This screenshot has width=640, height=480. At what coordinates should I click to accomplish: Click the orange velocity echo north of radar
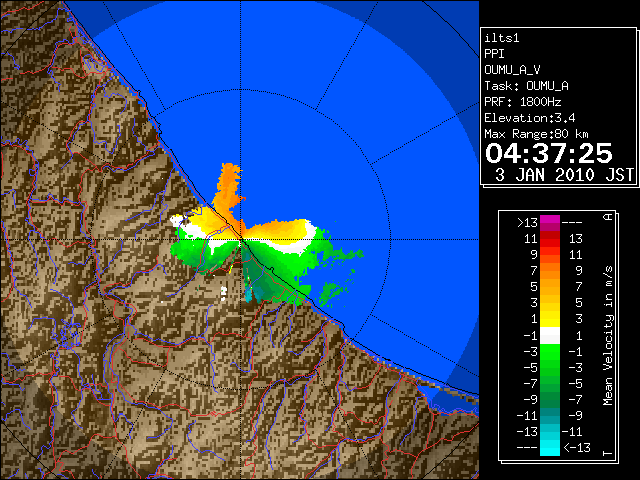(x=228, y=188)
